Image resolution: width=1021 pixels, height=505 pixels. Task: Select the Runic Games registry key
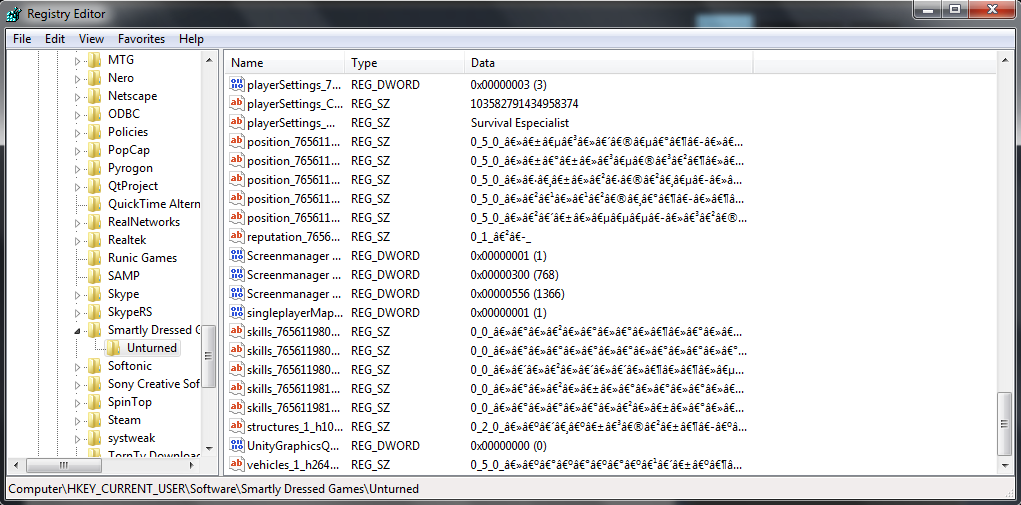coord(143,258)
